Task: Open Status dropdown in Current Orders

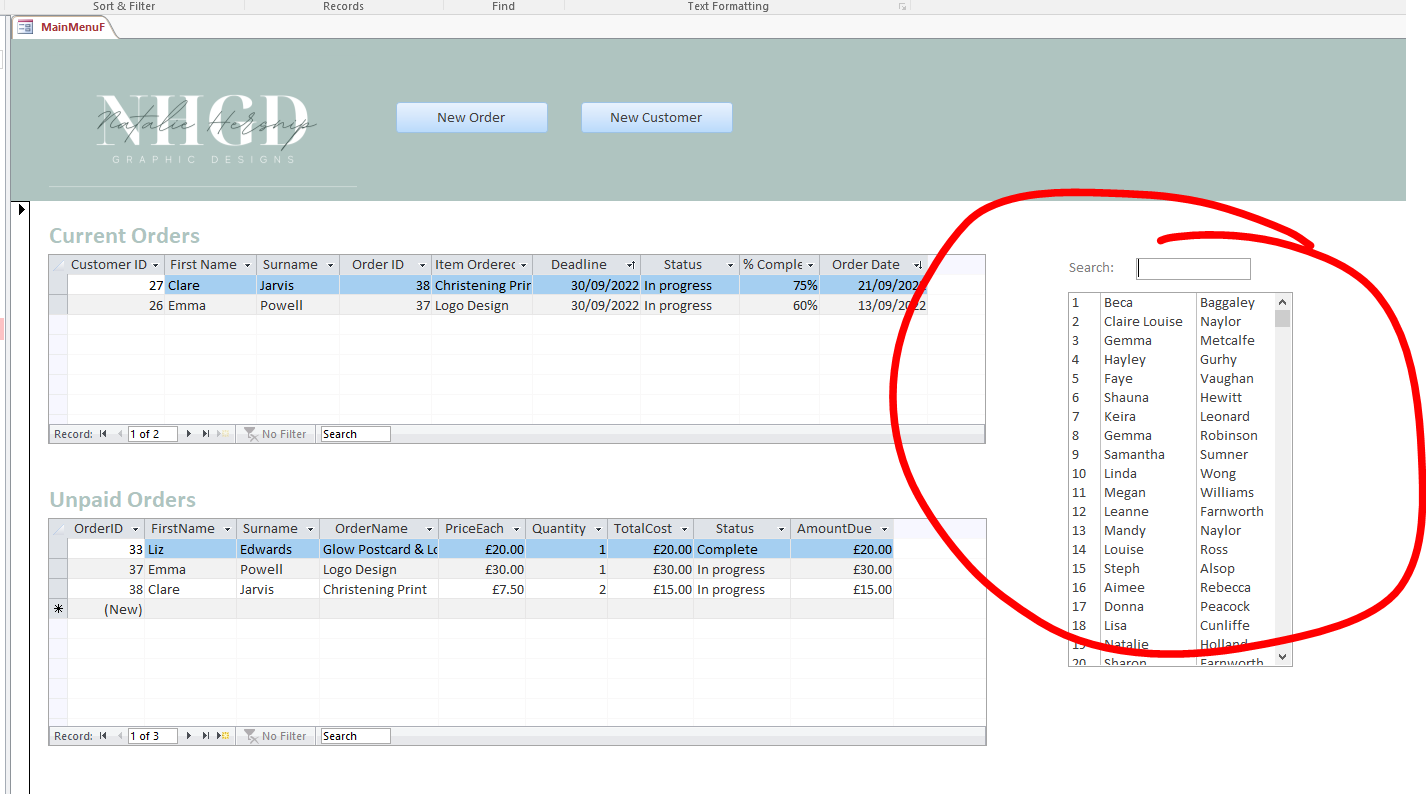Action: [730, 265]
